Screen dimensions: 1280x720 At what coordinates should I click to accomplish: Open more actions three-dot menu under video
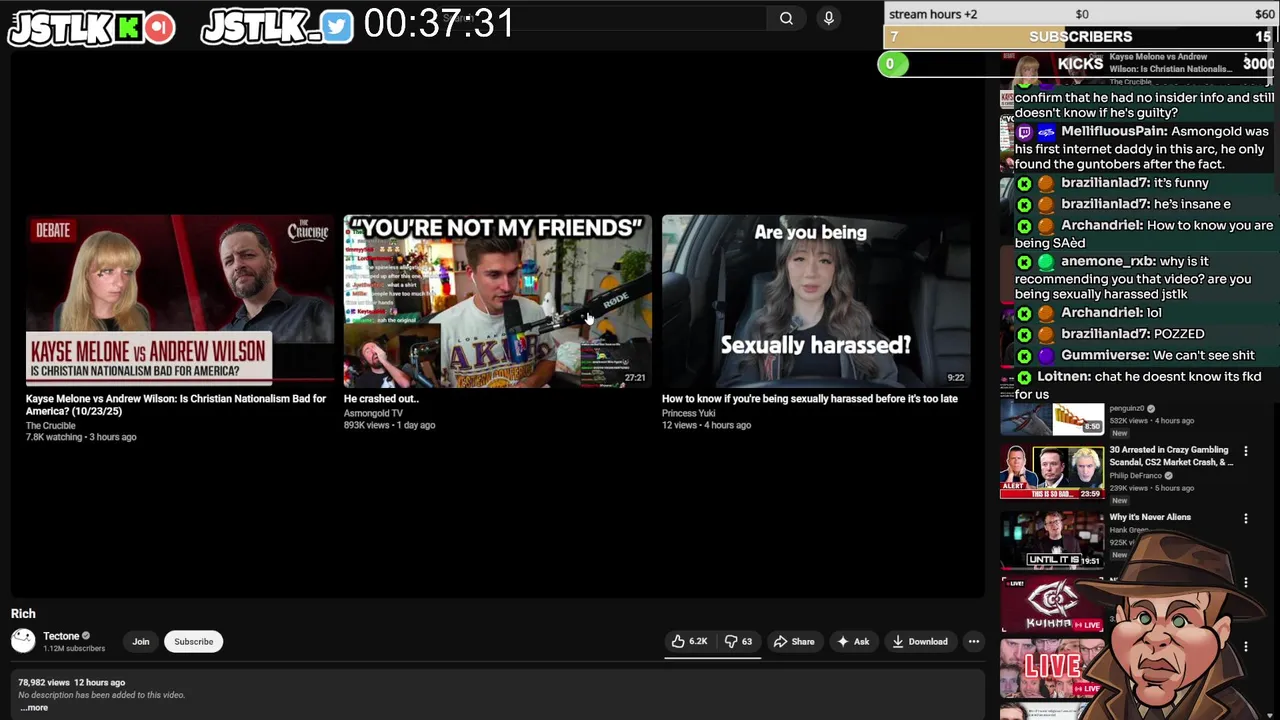tap(973, 641)
